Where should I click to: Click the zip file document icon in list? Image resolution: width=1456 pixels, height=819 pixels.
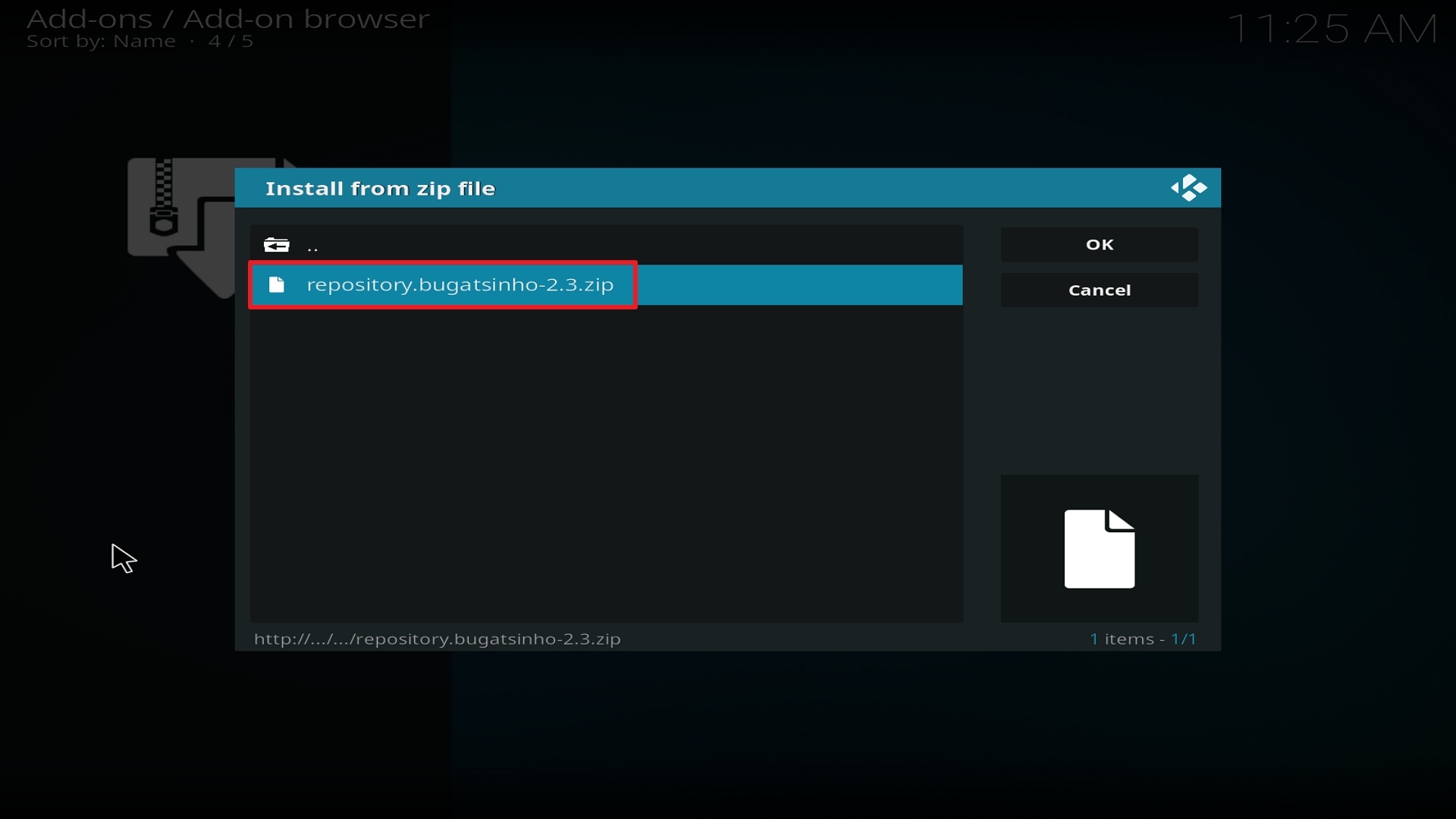tap(277, 285)
